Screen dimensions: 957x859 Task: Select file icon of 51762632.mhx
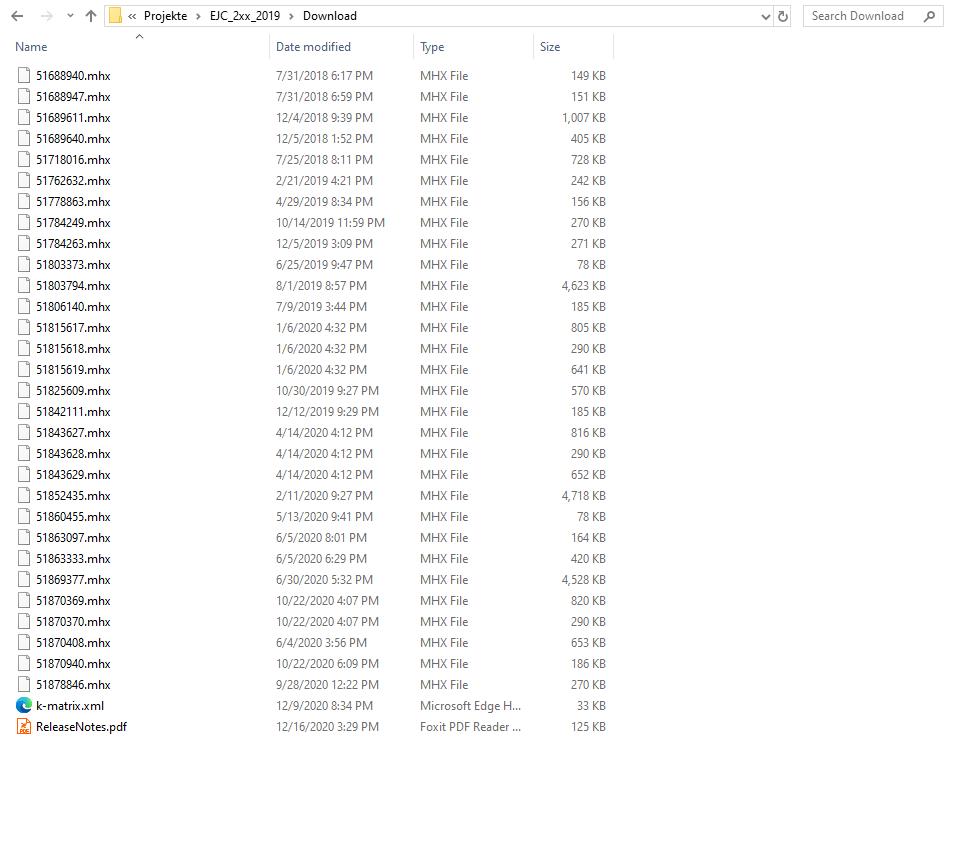coord(24,181)
